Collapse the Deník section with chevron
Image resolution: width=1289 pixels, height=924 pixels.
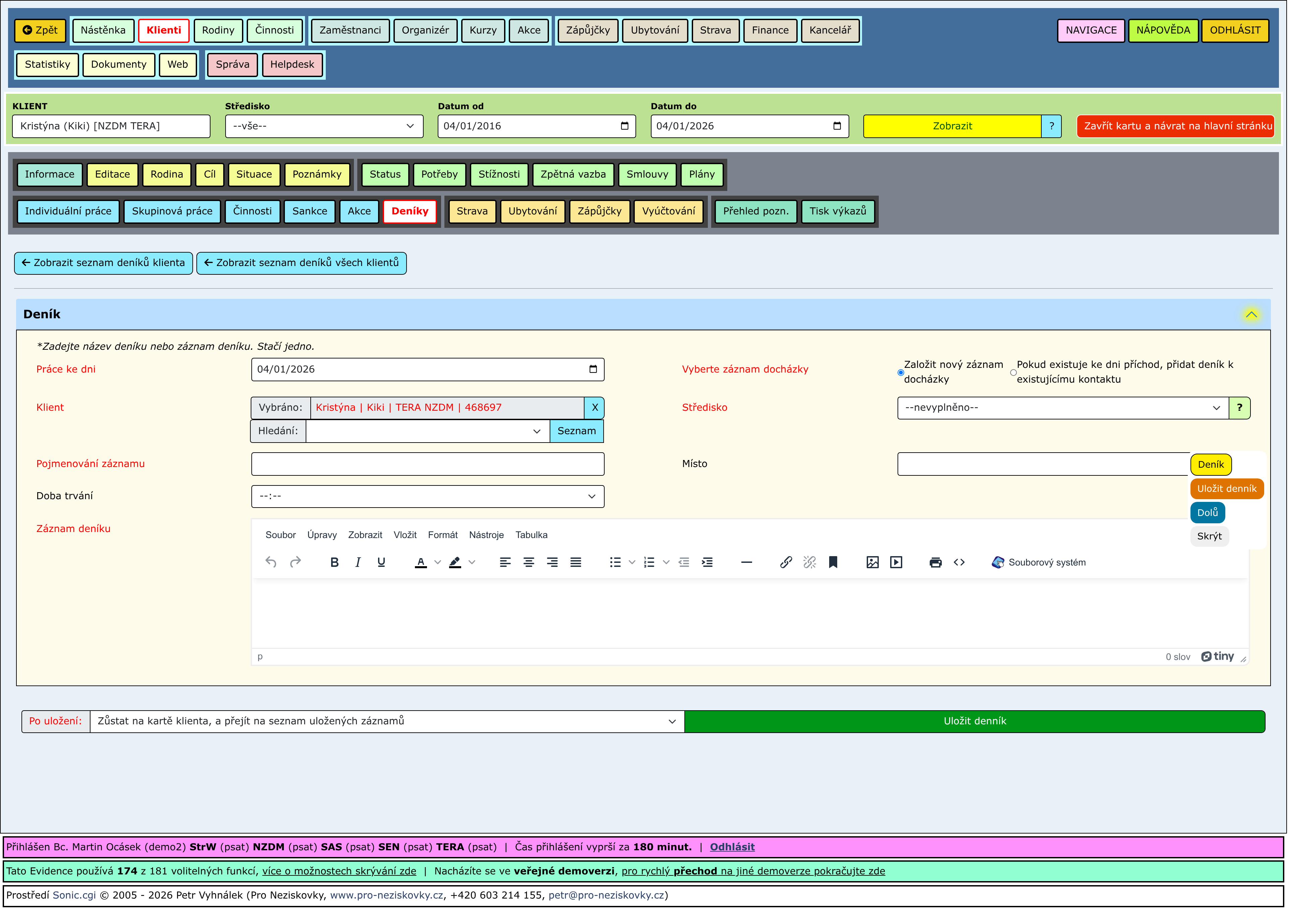[x=1251, y=314]
